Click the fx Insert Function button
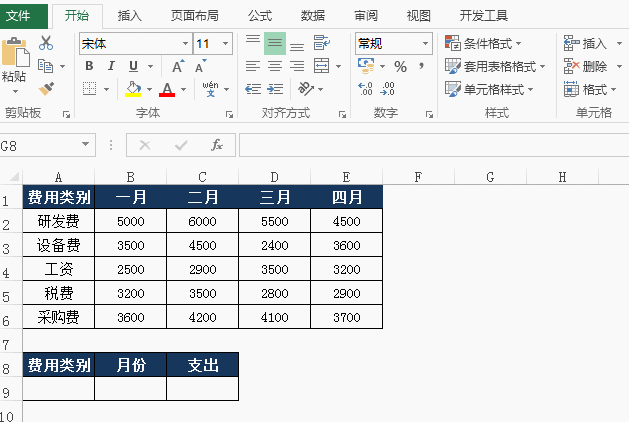 tap(217, 145)
